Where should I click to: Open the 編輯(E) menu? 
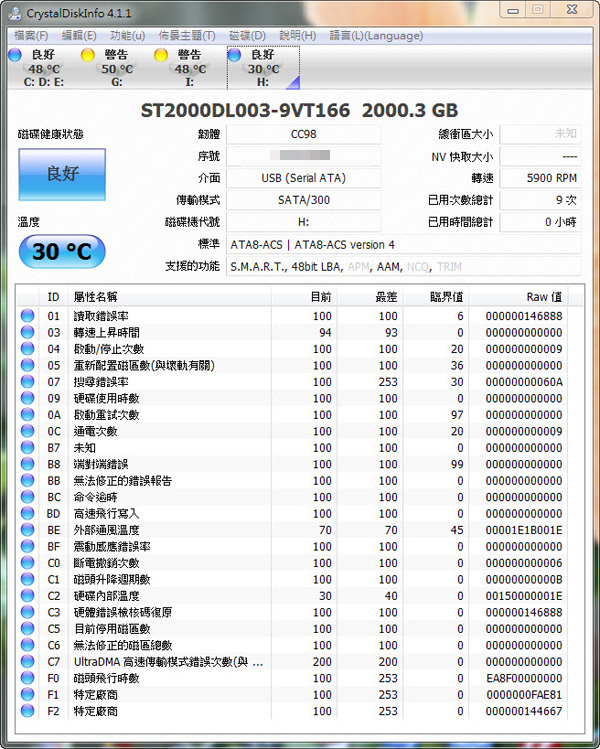(79, 35)
